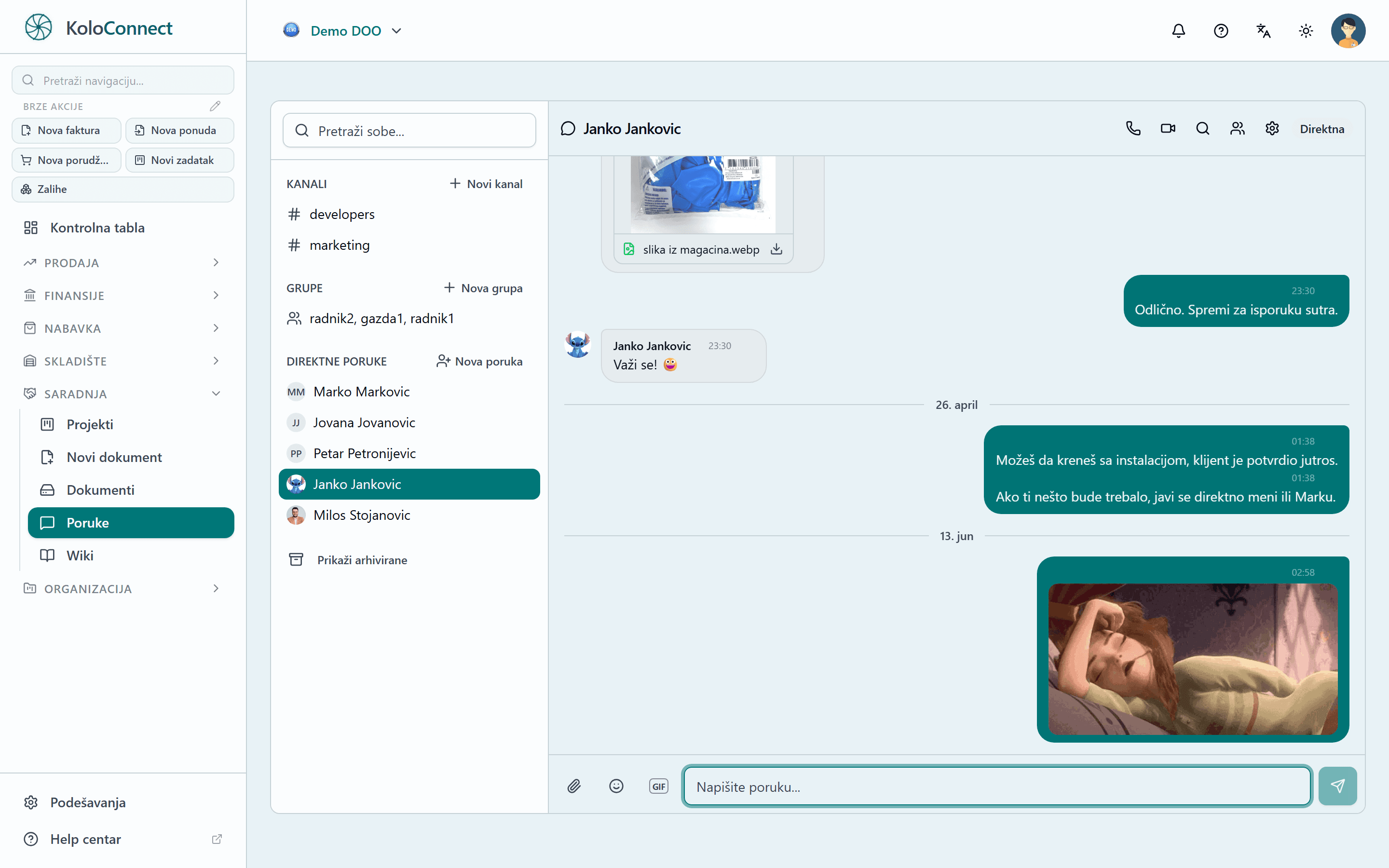
Task: Open Dokumenti in the sidebar
Action: [131, 490]
